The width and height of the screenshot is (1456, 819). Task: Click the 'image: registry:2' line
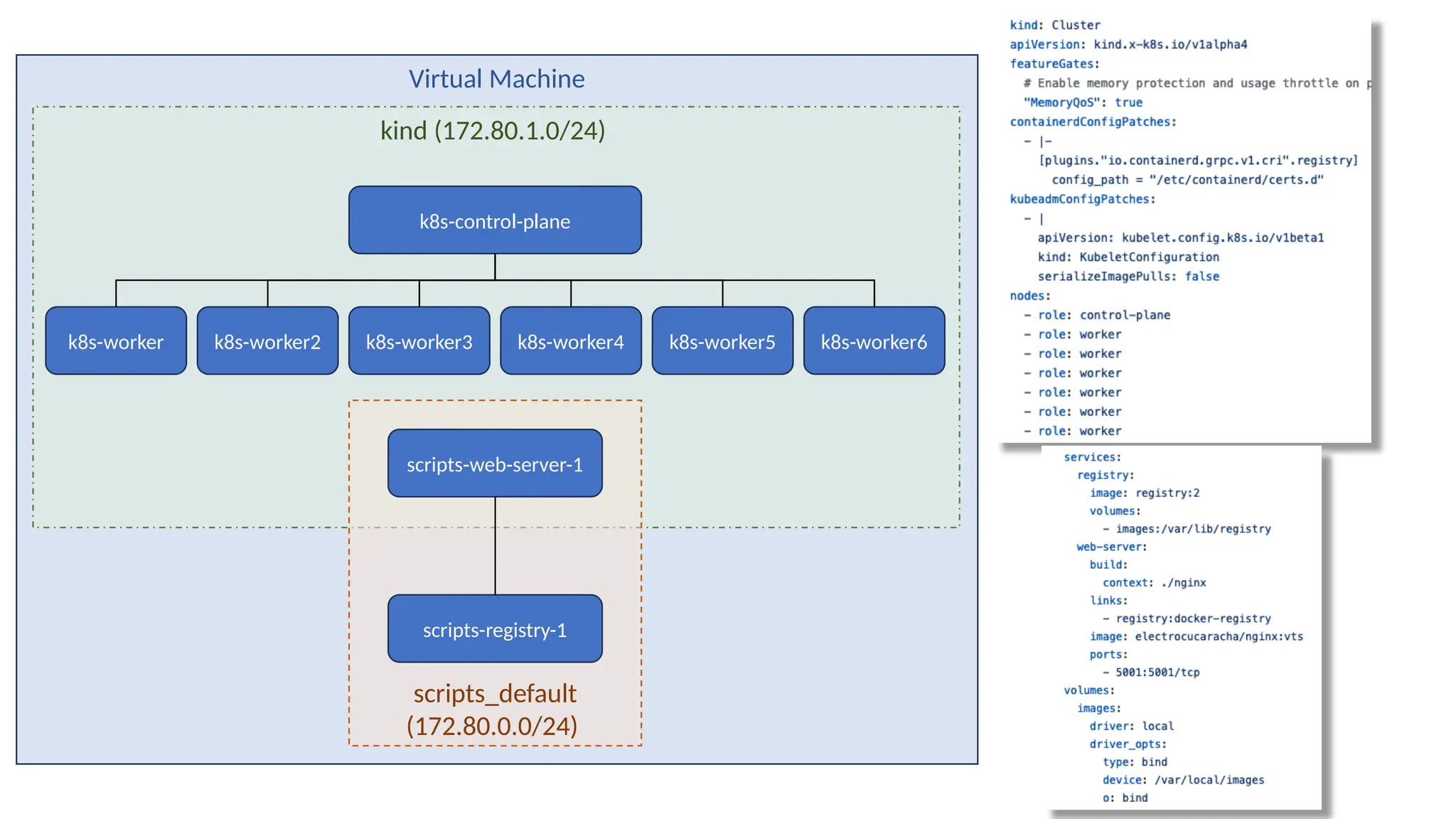1144,493
